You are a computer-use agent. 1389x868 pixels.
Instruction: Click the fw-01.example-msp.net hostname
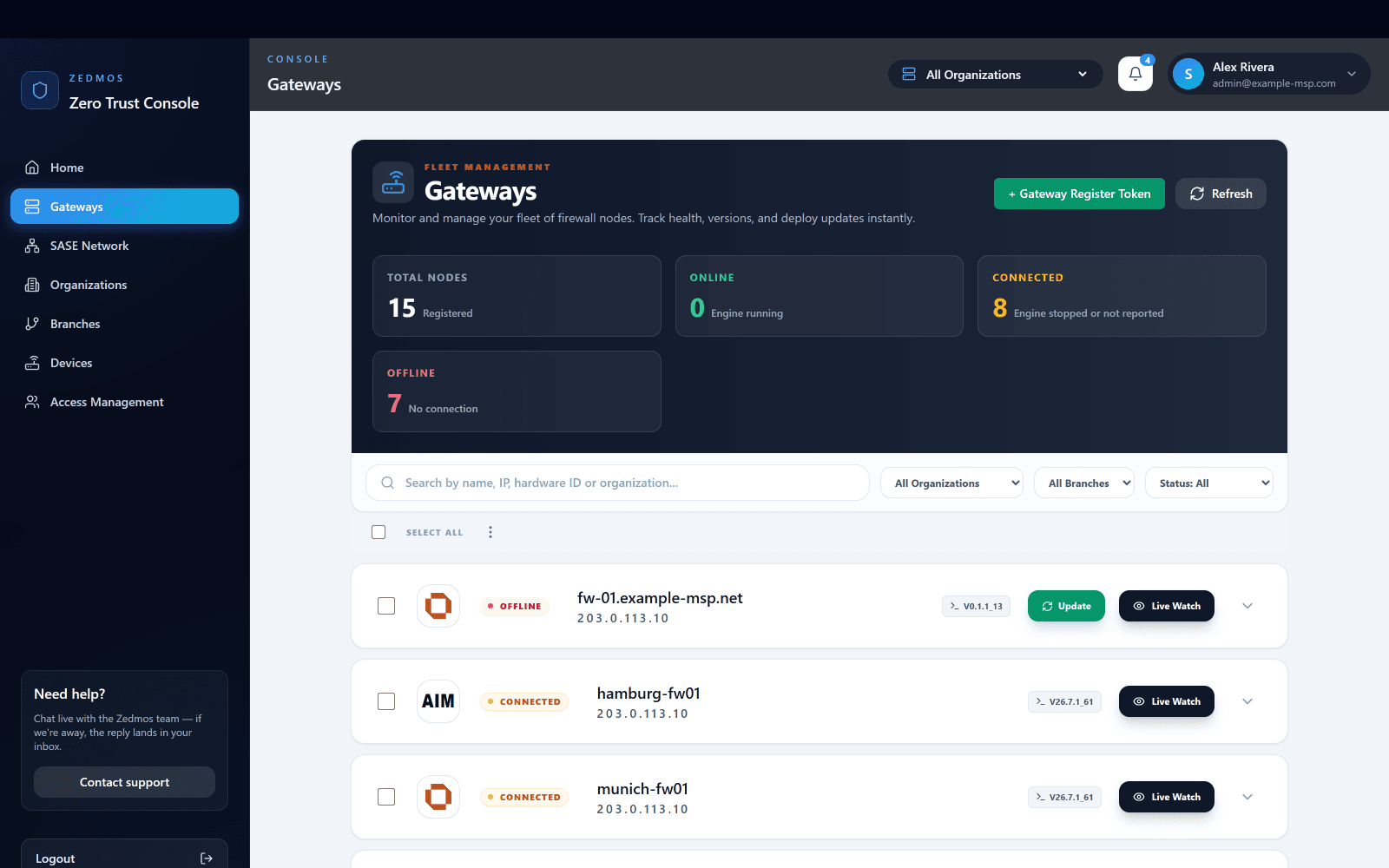(660, 598)
